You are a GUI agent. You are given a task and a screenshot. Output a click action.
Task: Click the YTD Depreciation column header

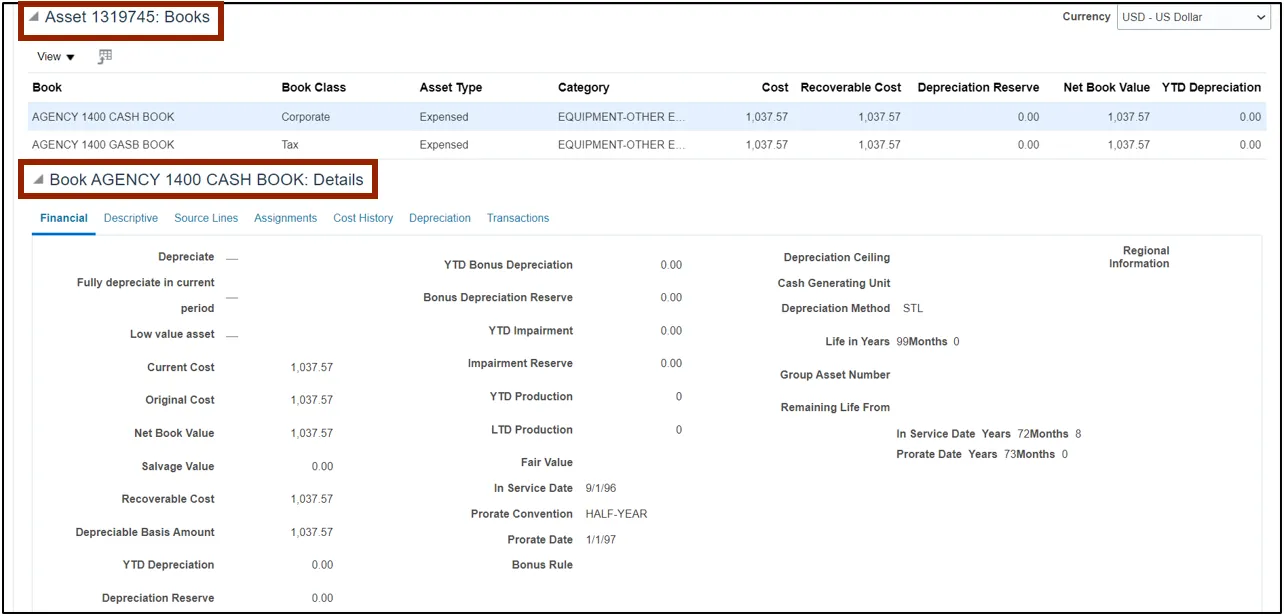[1211, 88]
